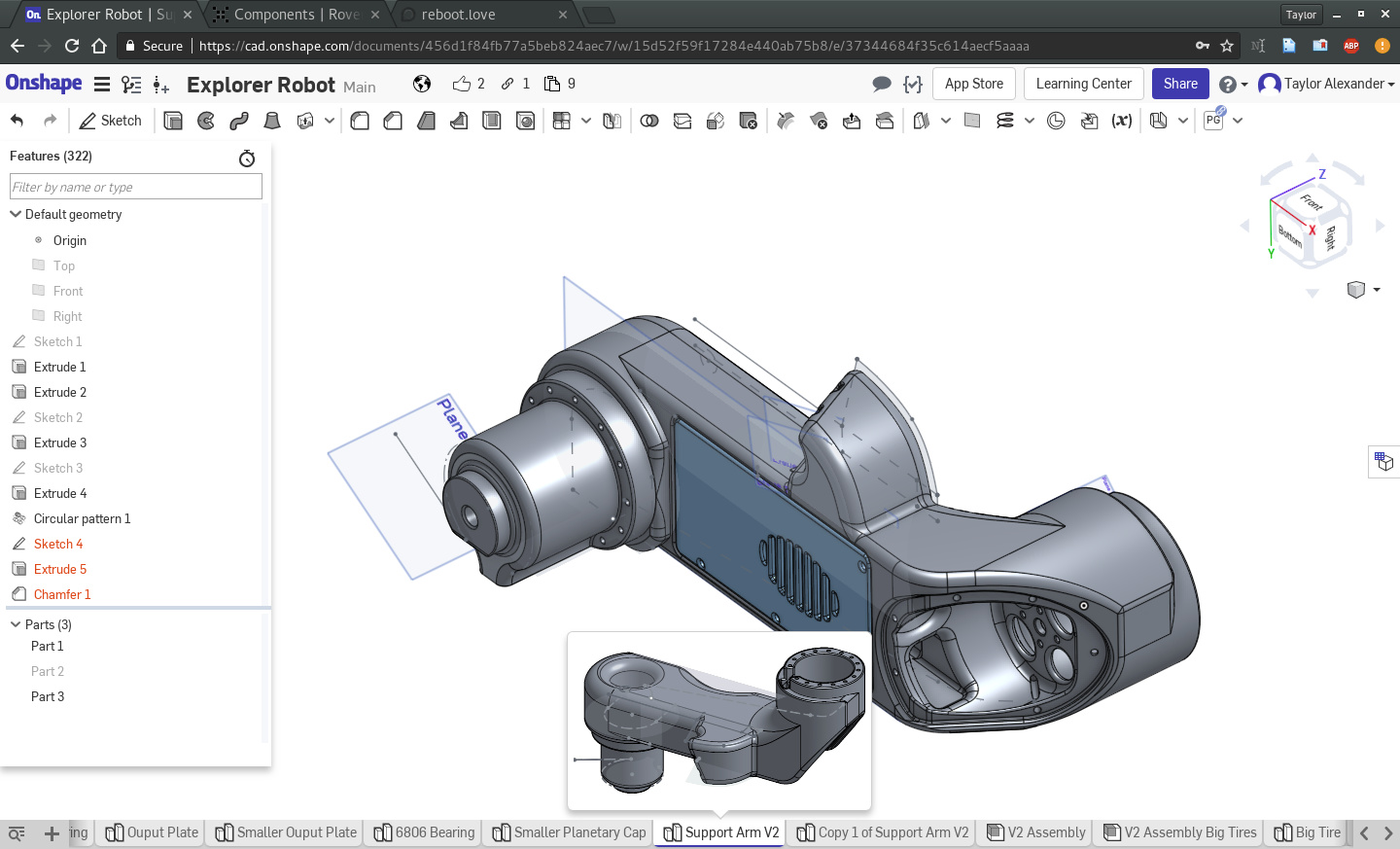1400x849 pixels.
Task: Select Circular pattern 1 in feature list
Action: click(x=82, y=518)
